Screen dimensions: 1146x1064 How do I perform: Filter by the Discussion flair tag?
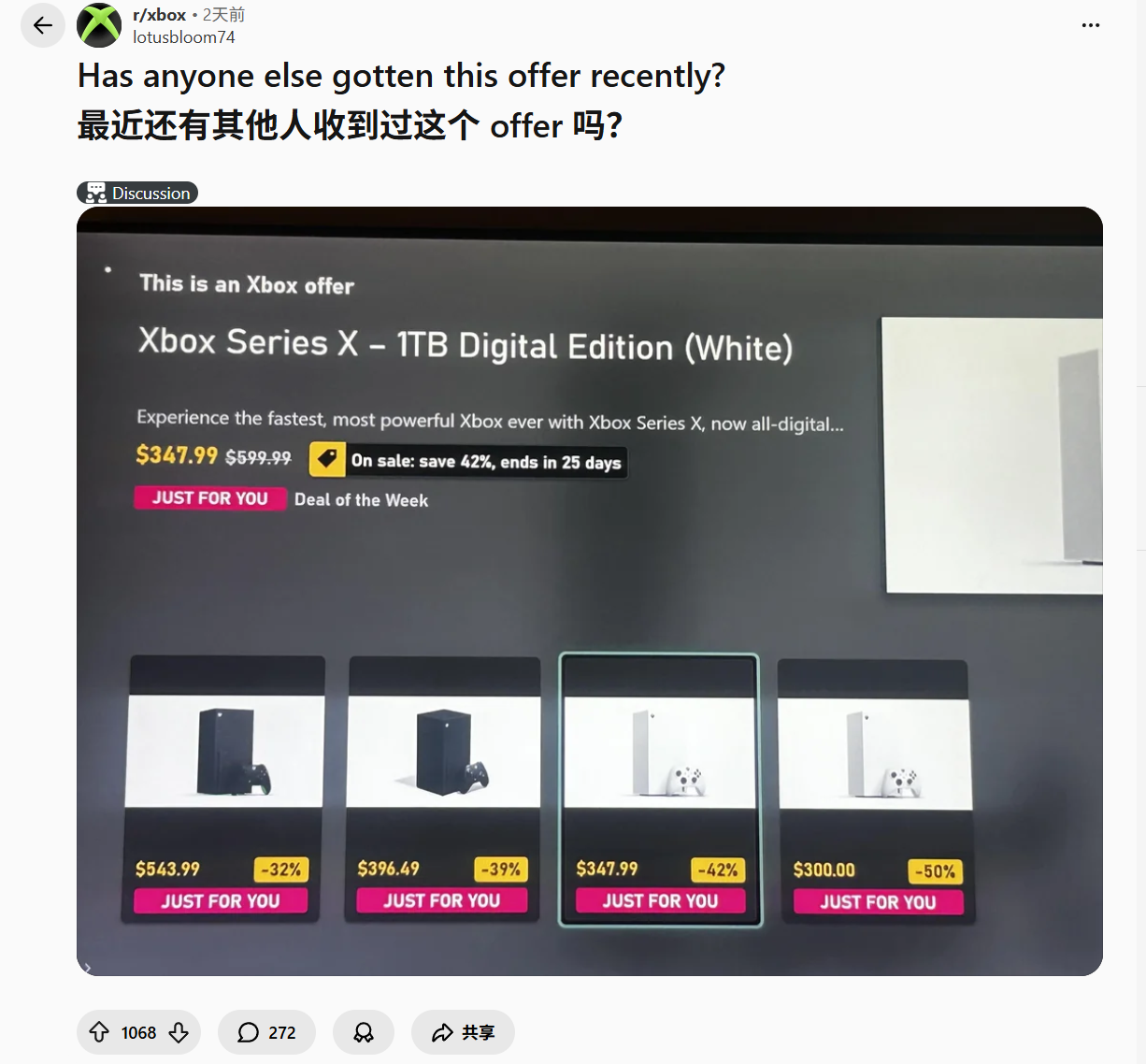[137, 193]
